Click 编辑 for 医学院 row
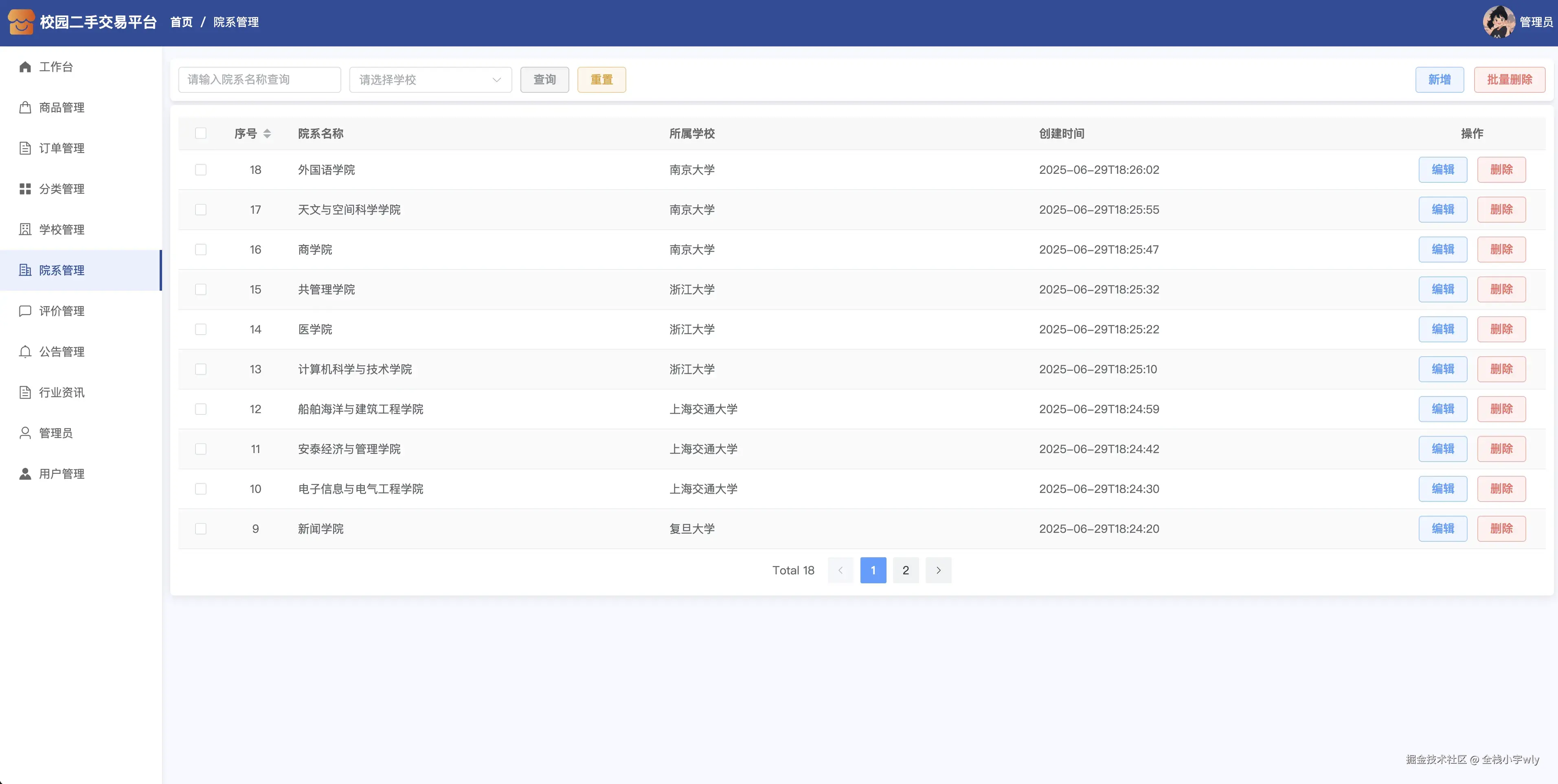The height and width of the screenshot is (784, 1558). 1442,329
